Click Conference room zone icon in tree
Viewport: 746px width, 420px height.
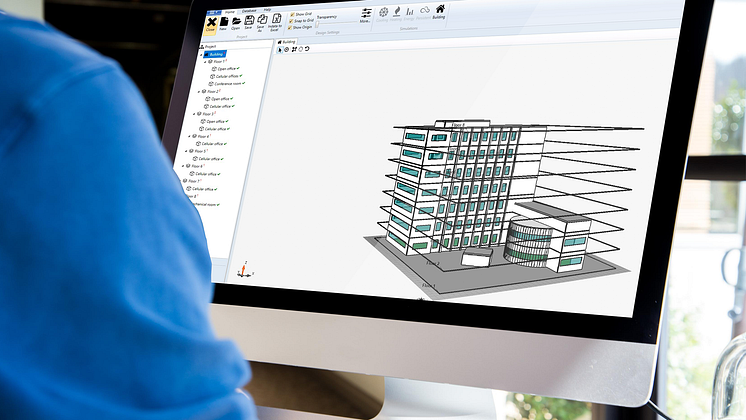point(211,84)
